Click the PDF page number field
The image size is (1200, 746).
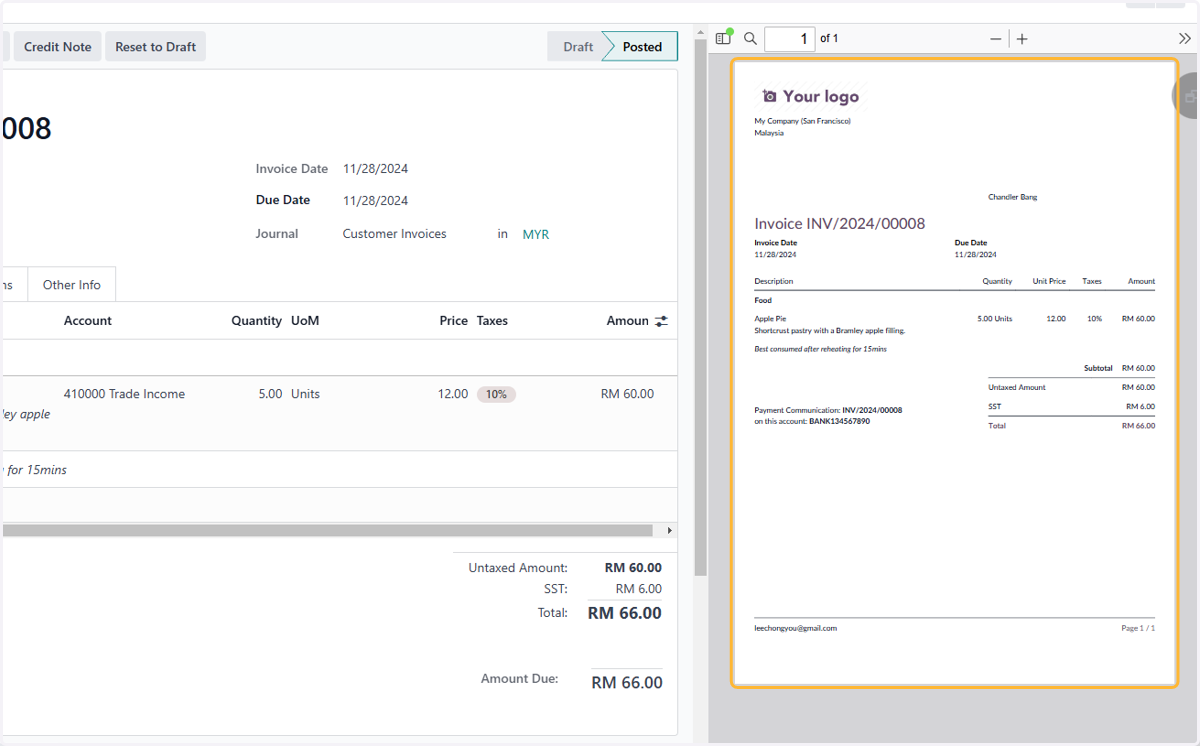[x=790, y=39]
